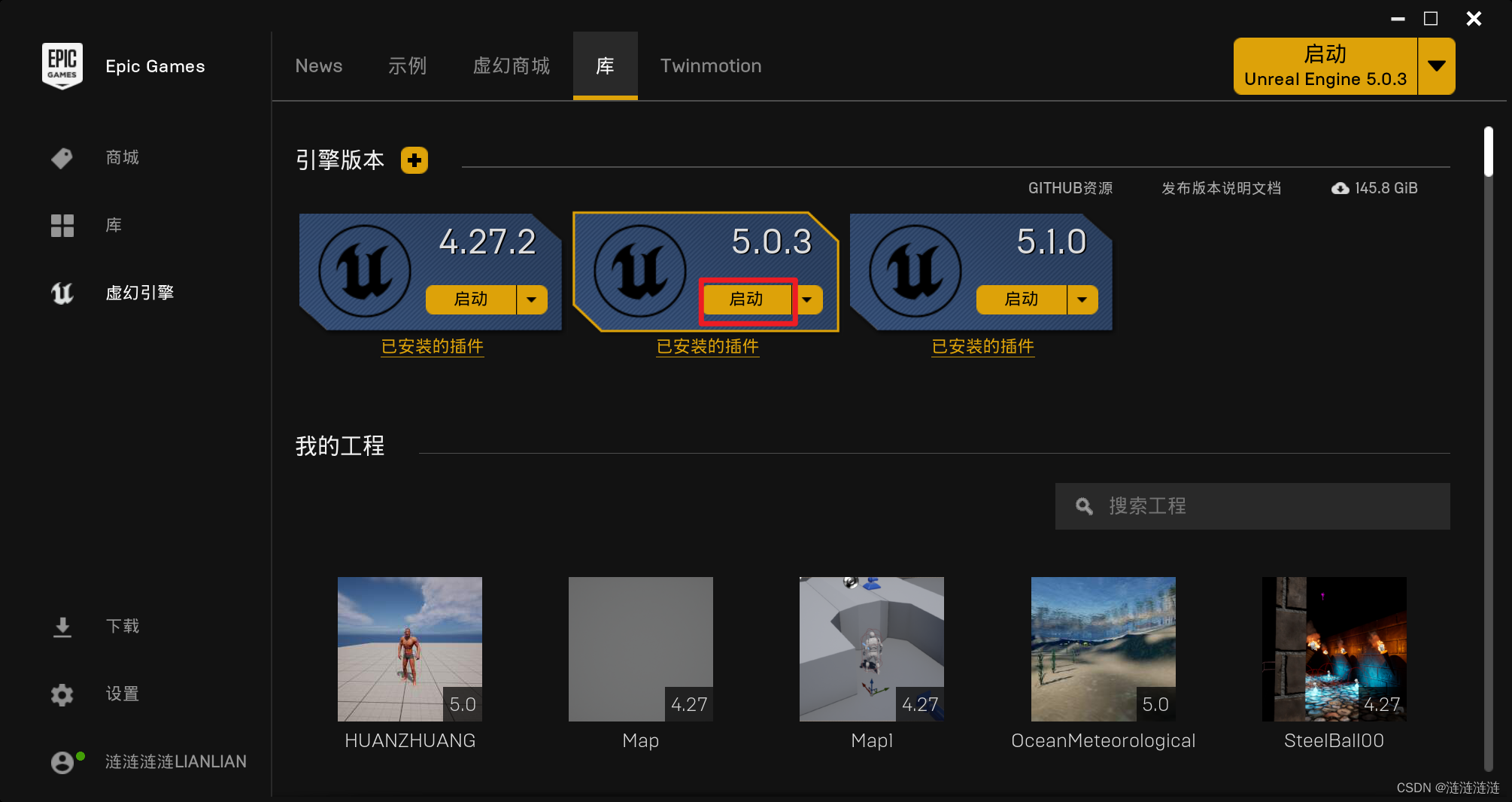
Task: Expand the launch options arrow for 4.27.2
Action: (532, 299)
